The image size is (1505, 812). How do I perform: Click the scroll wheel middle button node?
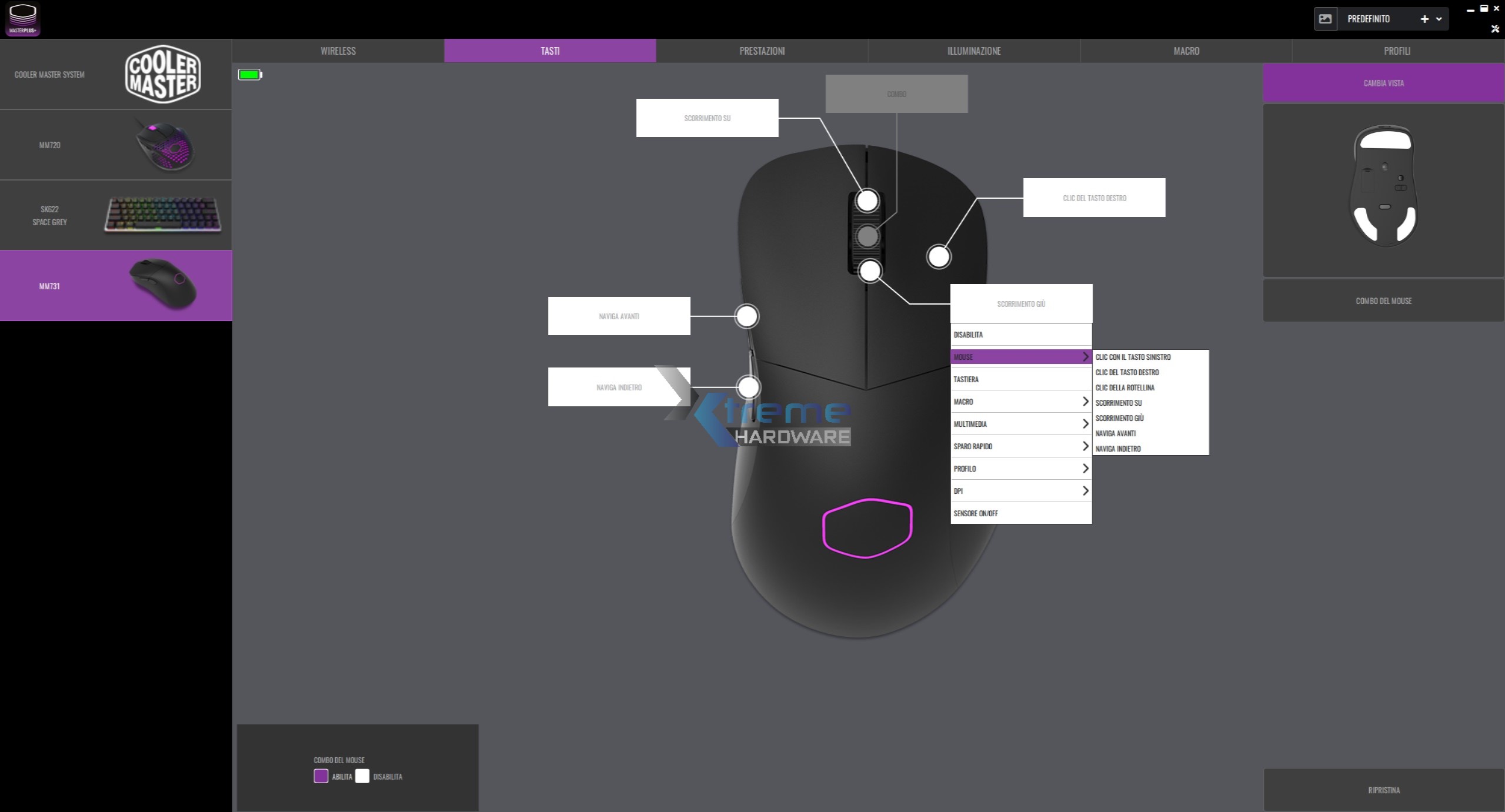tap(867, 236)
